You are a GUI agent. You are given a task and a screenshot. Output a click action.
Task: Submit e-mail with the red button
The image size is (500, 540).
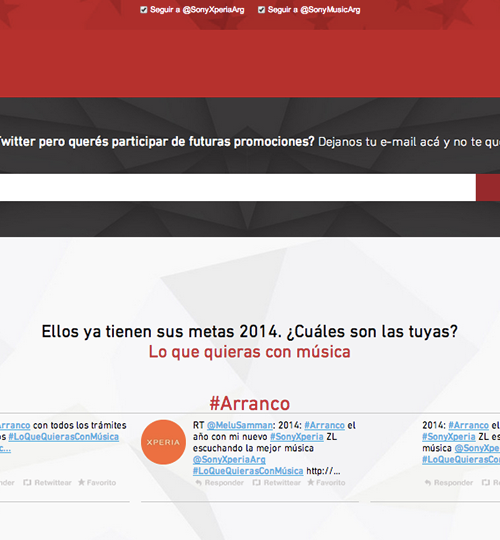(x=488, y=187)
